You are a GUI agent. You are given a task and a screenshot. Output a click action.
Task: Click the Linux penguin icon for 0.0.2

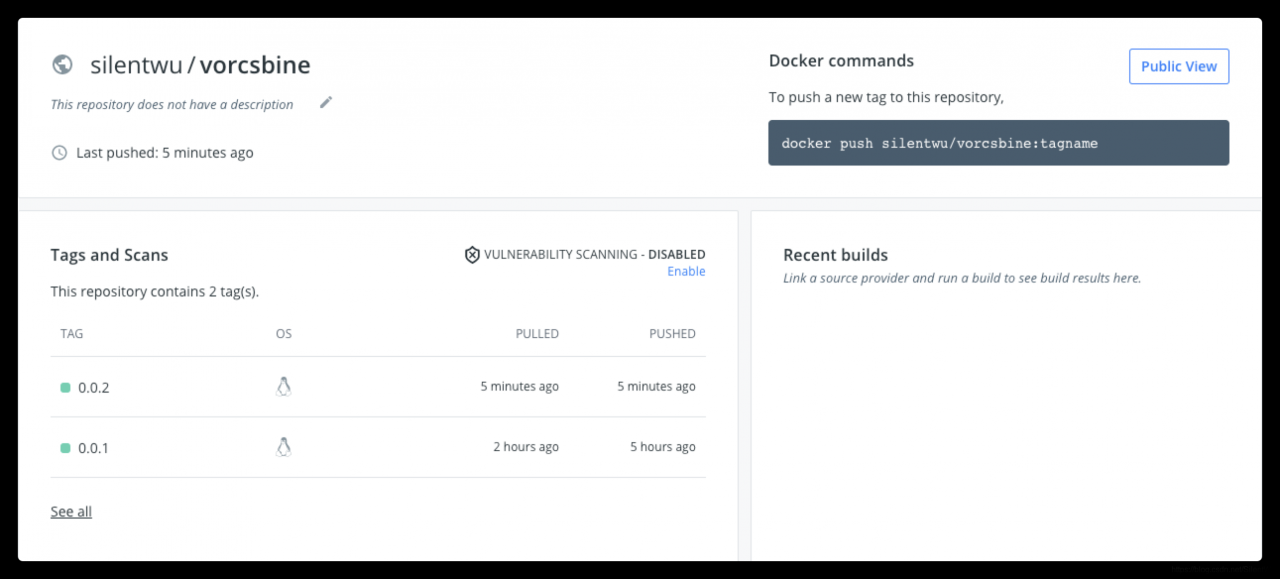[283, 387]
